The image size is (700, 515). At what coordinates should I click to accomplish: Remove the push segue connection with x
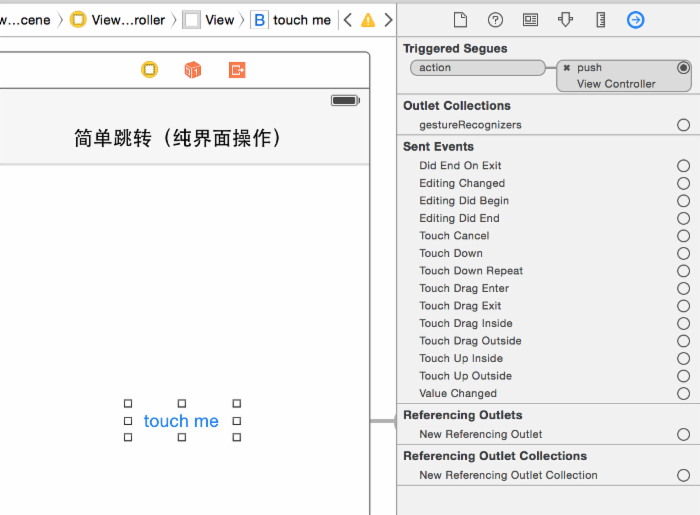click(566, 68)
